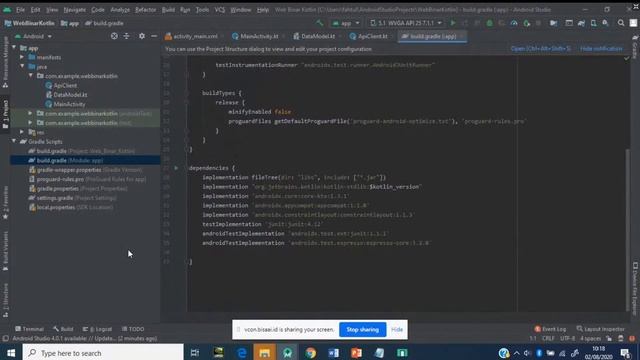Click the Profile app icon in toolbar
This screenshot has width=640, height=360.
pos(514,23)
